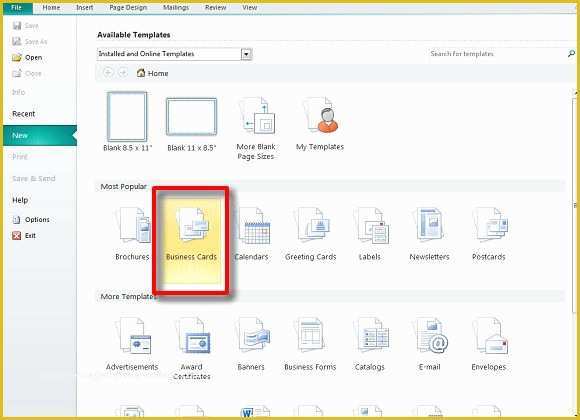Click Exit in the sidebar

click(24, 235)
